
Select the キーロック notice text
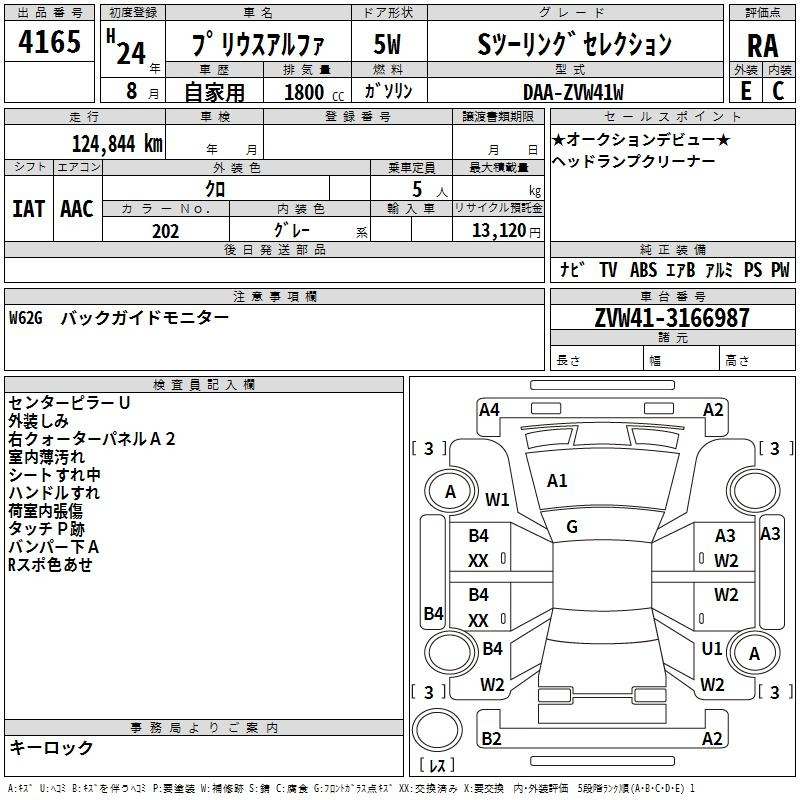coord(51,747)
